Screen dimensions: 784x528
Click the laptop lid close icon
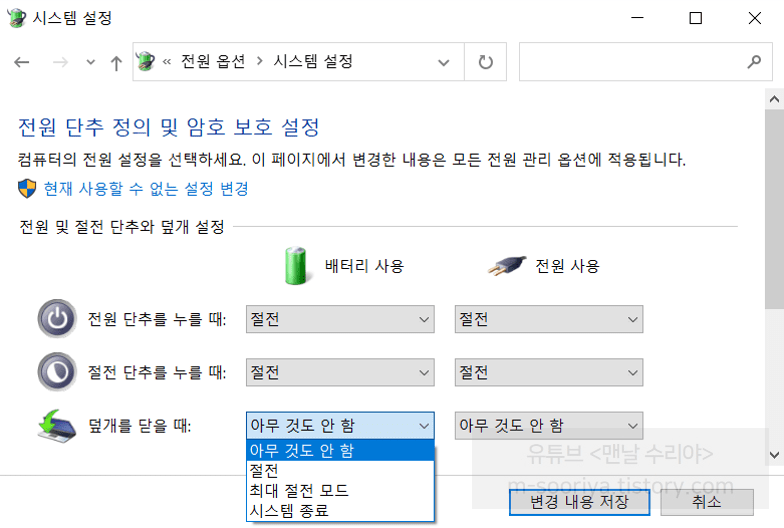[57, 426]
